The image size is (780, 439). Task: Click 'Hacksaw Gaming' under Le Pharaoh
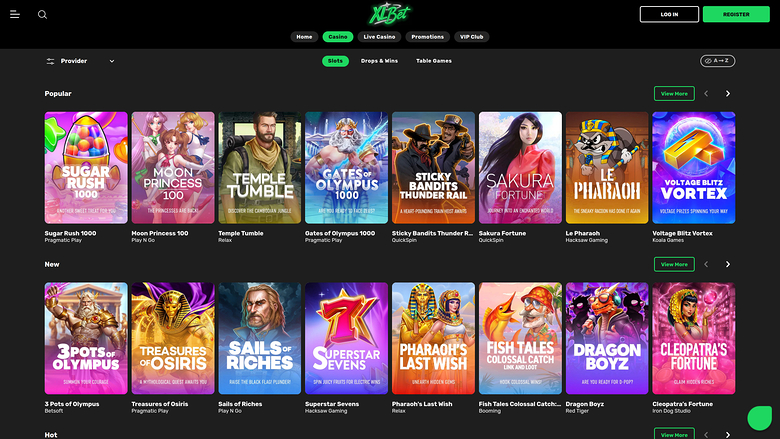pos(586,240)
